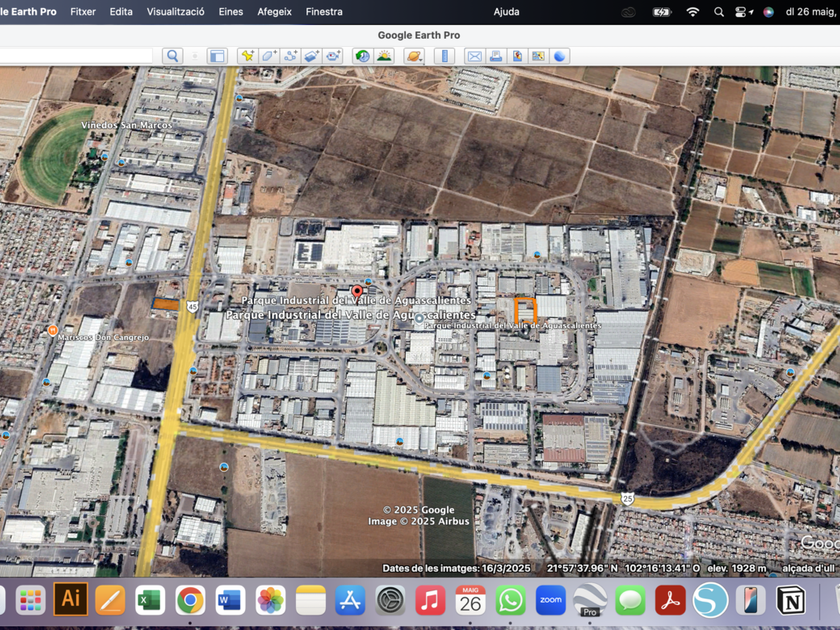Image resolution: width=840 pixels, height=630 pixels.
Task: Click the search magnifier button
Action: 173,56
